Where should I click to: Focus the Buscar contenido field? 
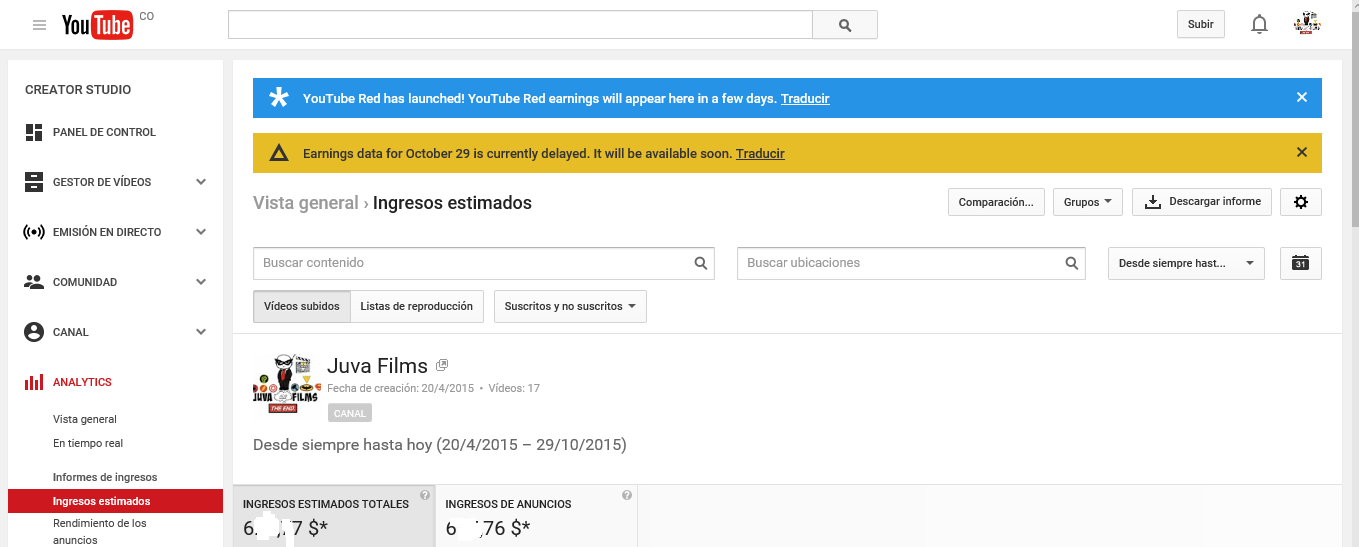[x=484, y=263]
